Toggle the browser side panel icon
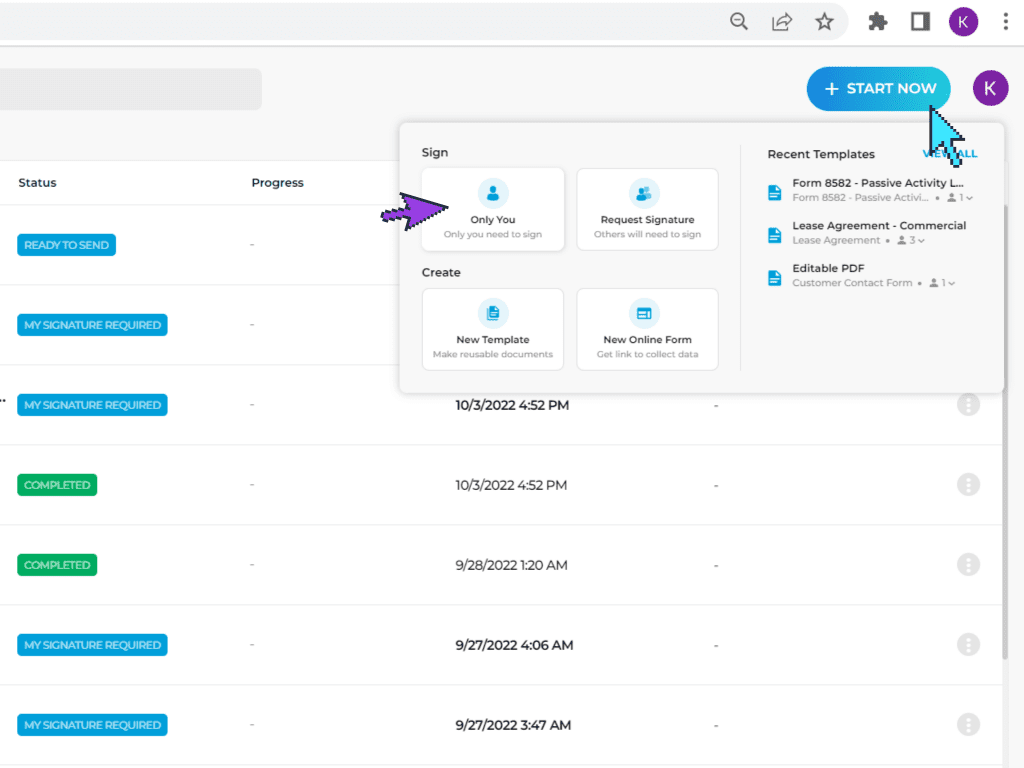Viewport: 1024px width, 768px height. 920,22
